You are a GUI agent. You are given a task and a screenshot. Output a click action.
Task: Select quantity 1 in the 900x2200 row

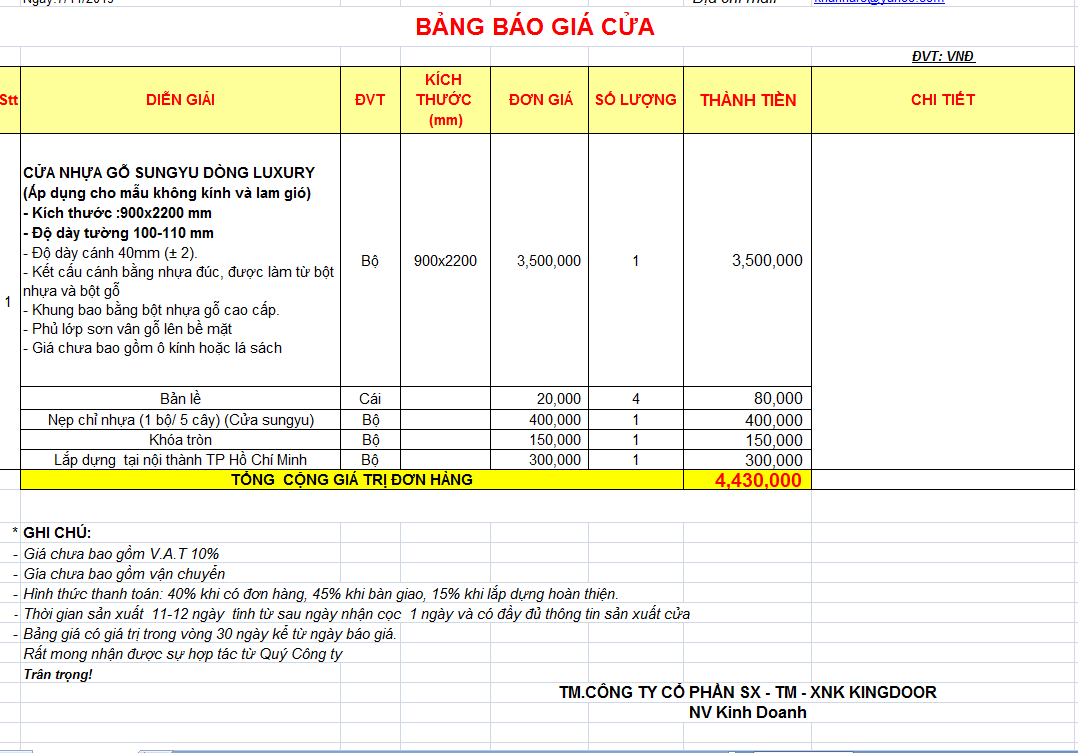pos(636,261)
